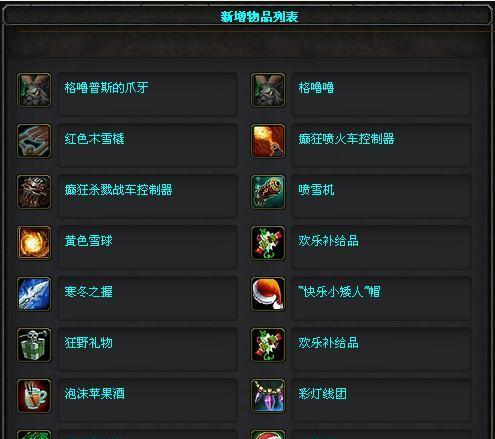The width and height of the screenshot is (495, 439).
Task: Select the 喷雪机 cannon icon
Action: pos(268,192)
